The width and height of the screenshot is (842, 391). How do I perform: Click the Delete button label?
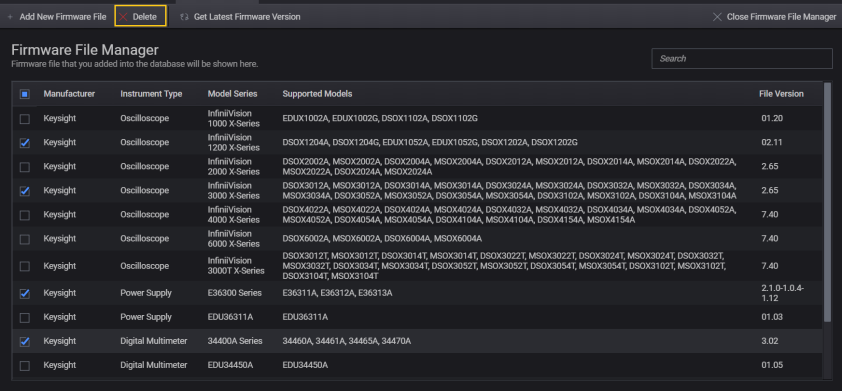(144, 17)
